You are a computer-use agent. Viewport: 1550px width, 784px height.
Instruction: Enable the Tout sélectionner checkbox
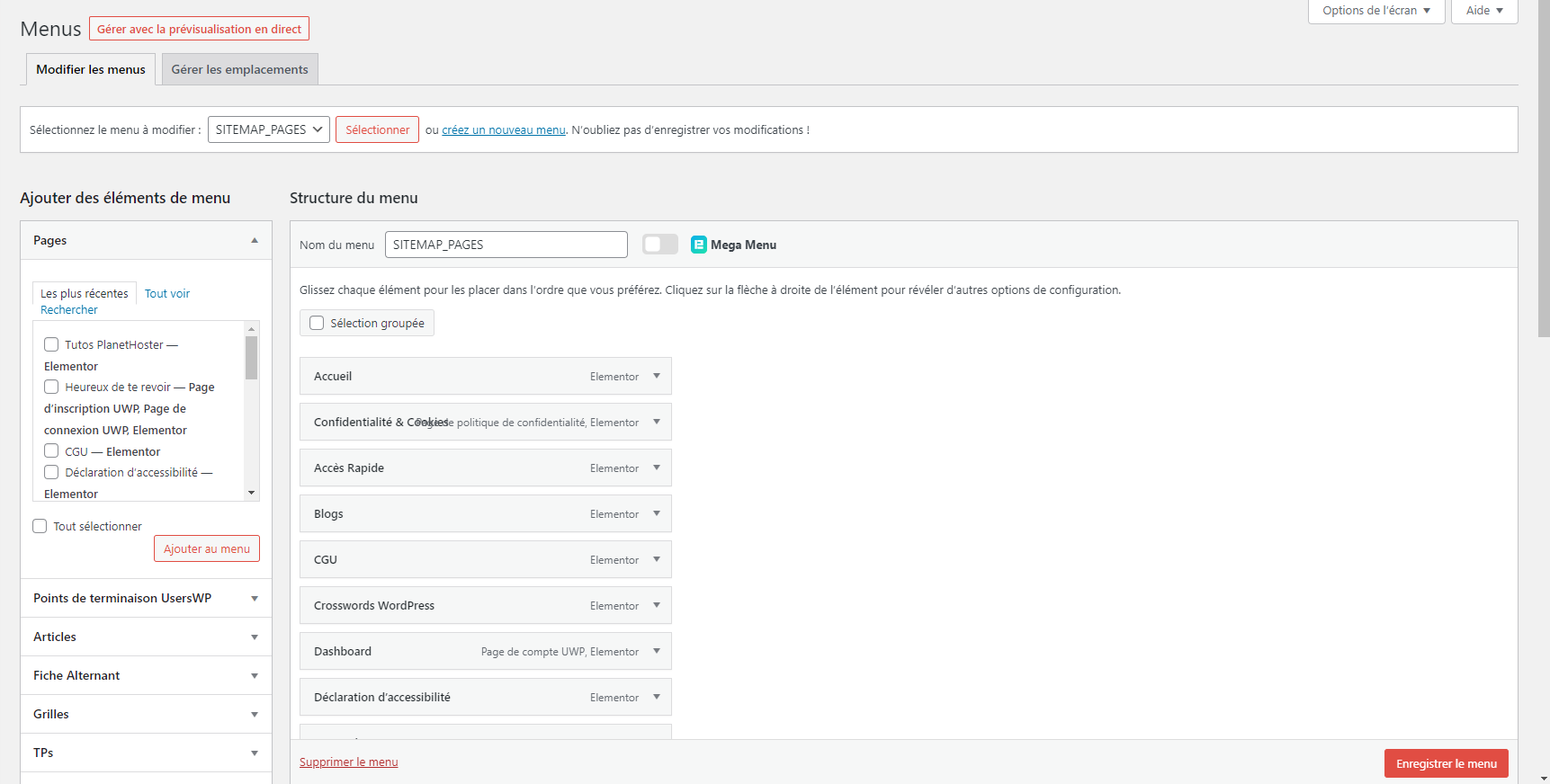(x=40, y=526)
